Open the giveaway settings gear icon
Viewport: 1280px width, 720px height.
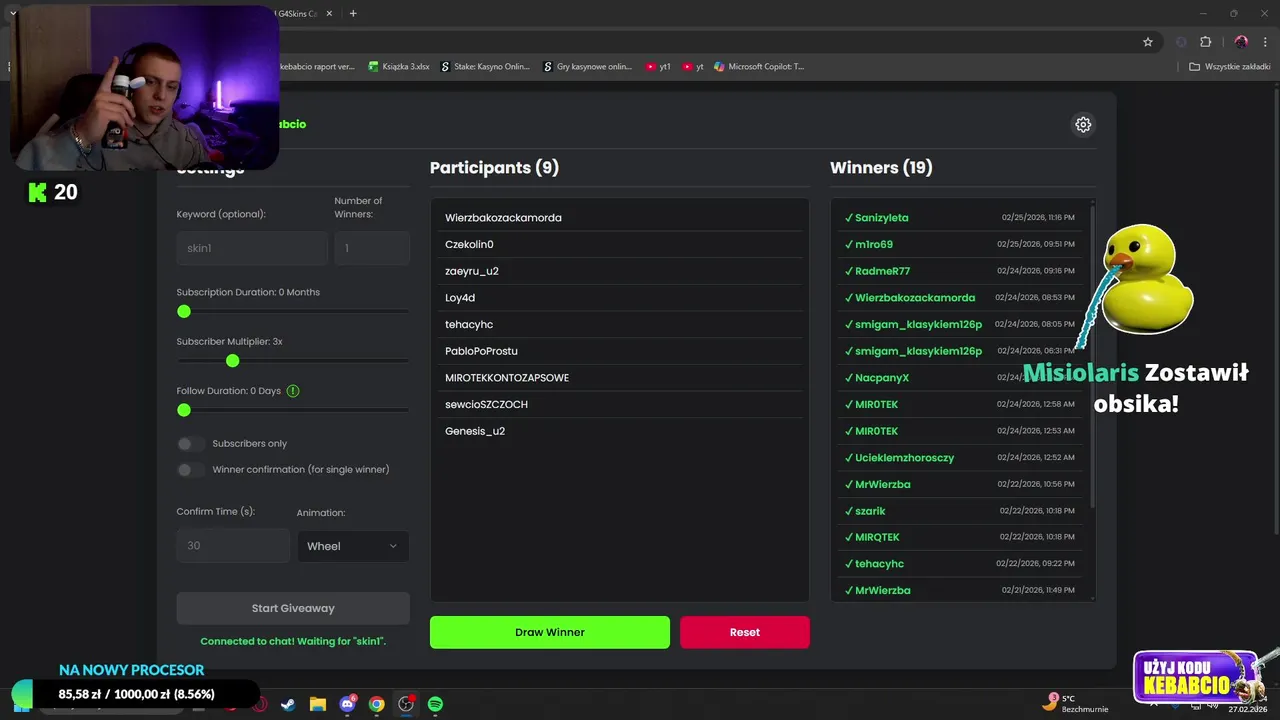(x=1083, y=125)
